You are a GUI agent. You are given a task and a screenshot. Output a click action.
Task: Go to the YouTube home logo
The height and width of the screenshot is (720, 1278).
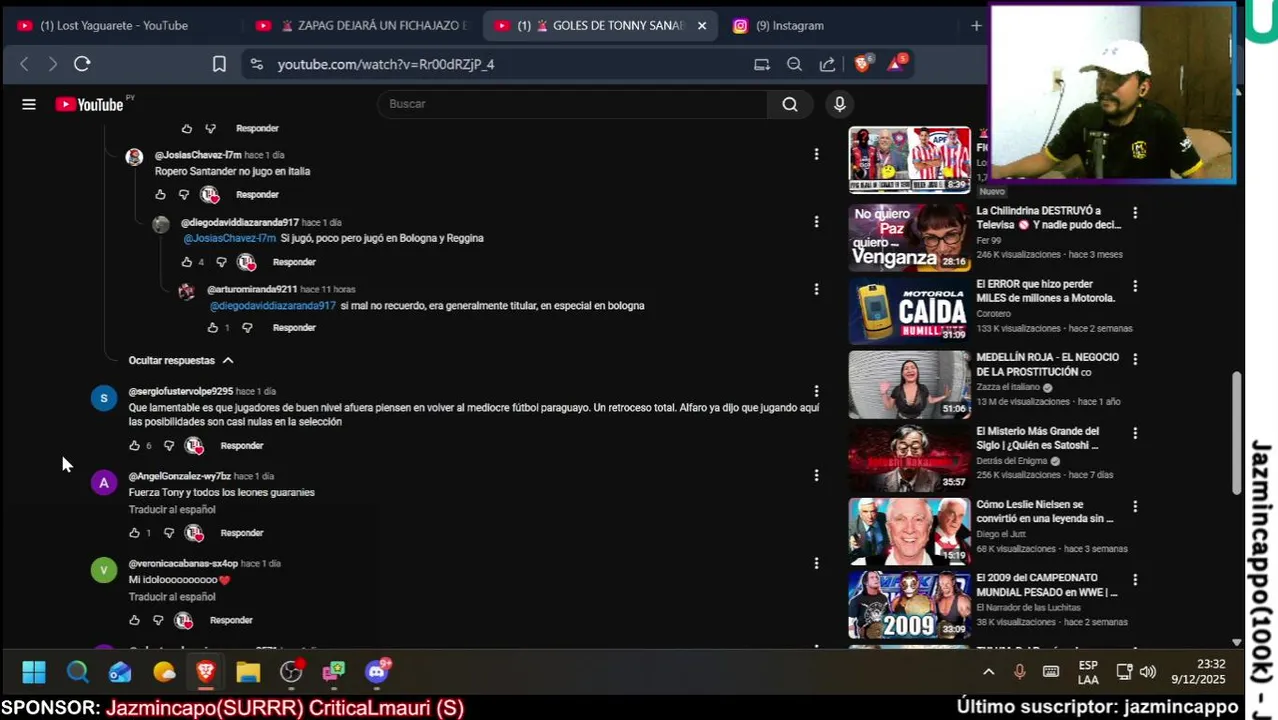[x=89, y=104]
